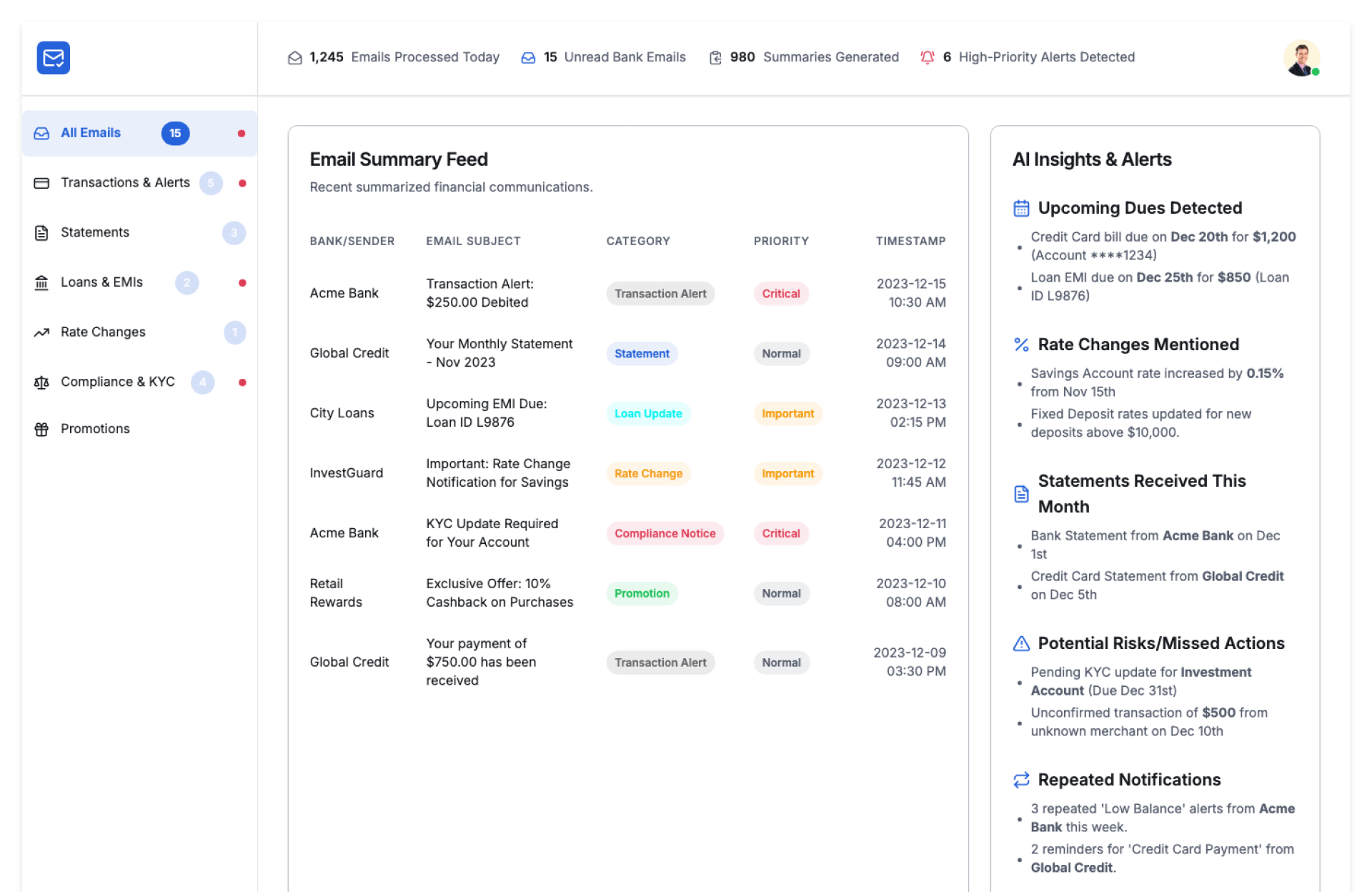Open the Compliance & KYC folder
The height and width of the screenshot is (892, 1372).
[x=117, y=382]
